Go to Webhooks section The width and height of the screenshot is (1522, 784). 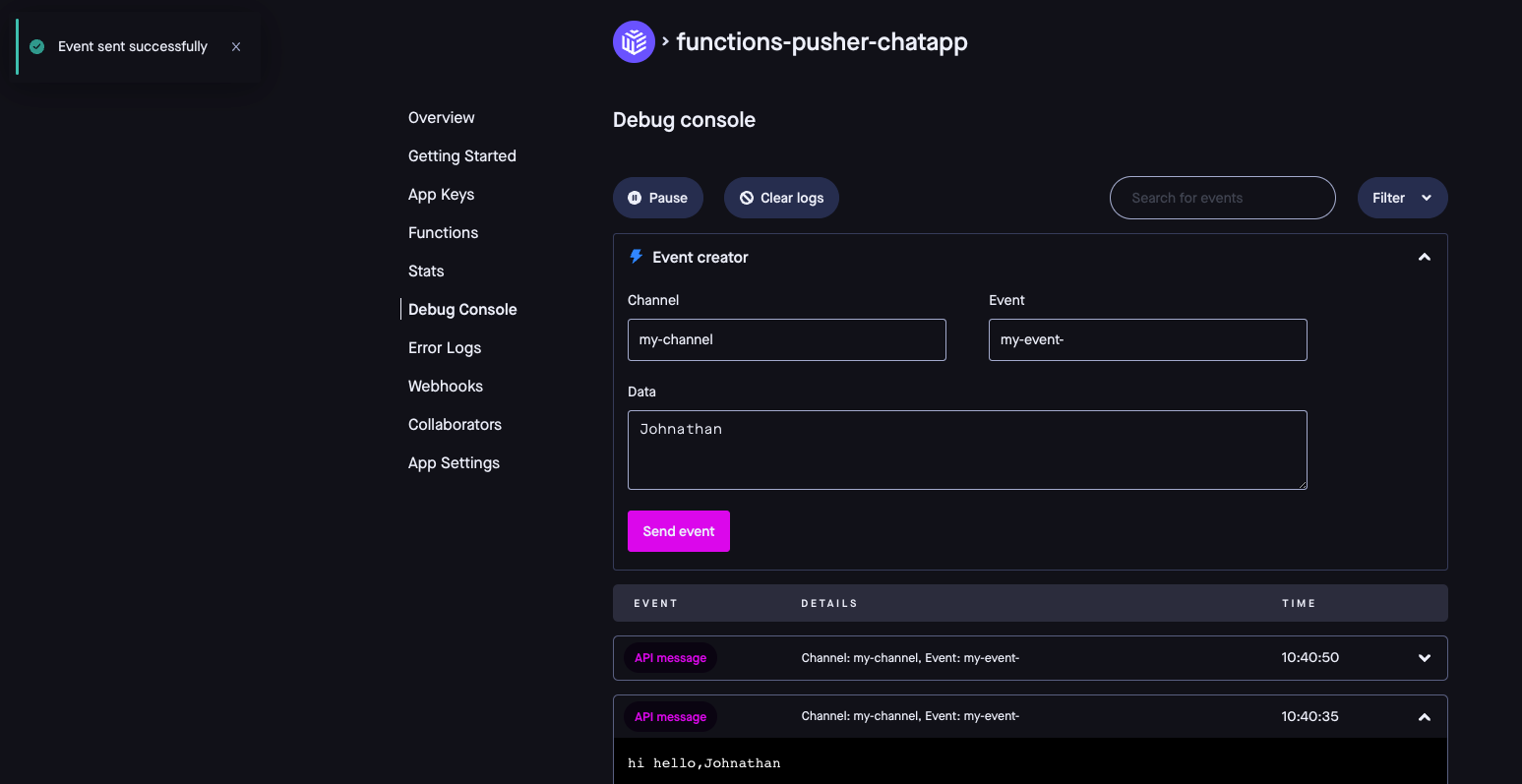point(446,386)
